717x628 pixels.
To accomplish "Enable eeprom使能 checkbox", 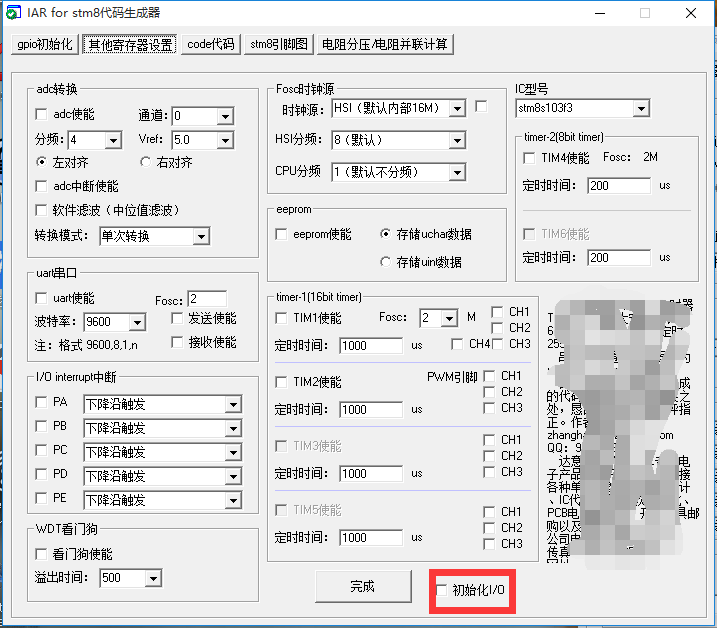I will 281,234.
